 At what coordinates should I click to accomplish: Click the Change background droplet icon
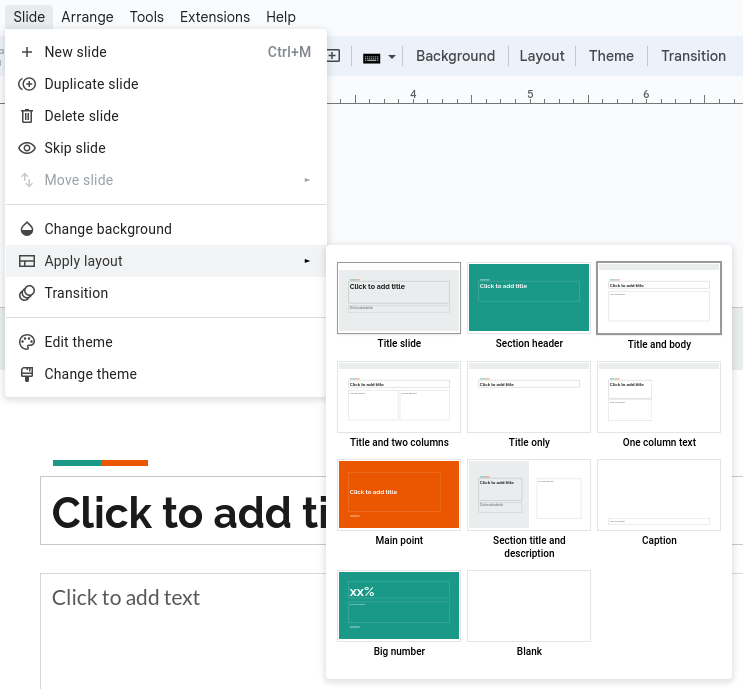[27, 229]
